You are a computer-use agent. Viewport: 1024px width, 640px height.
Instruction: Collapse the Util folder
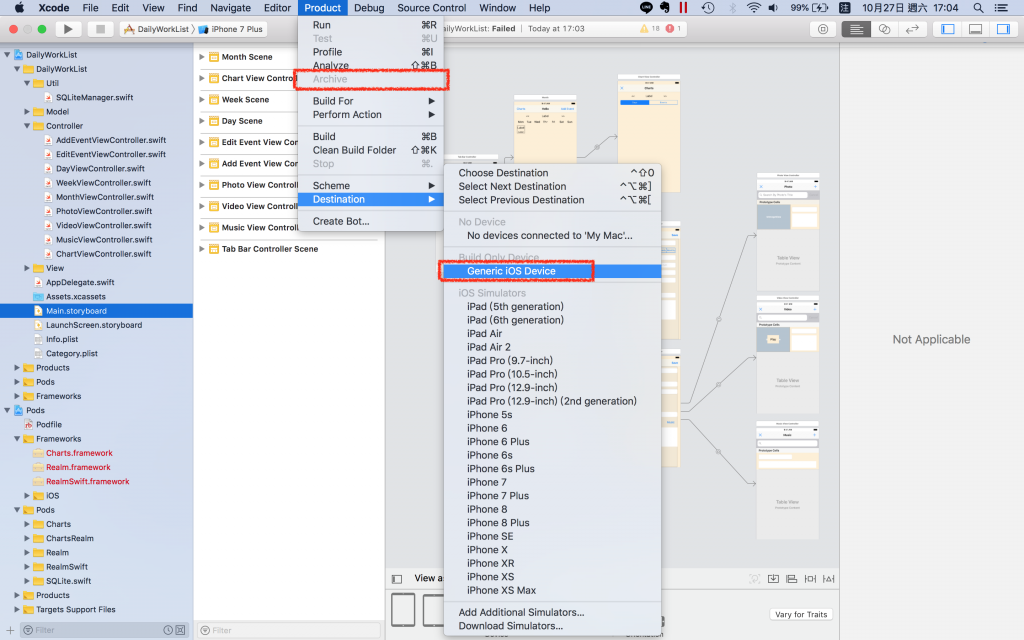point(27,84)
